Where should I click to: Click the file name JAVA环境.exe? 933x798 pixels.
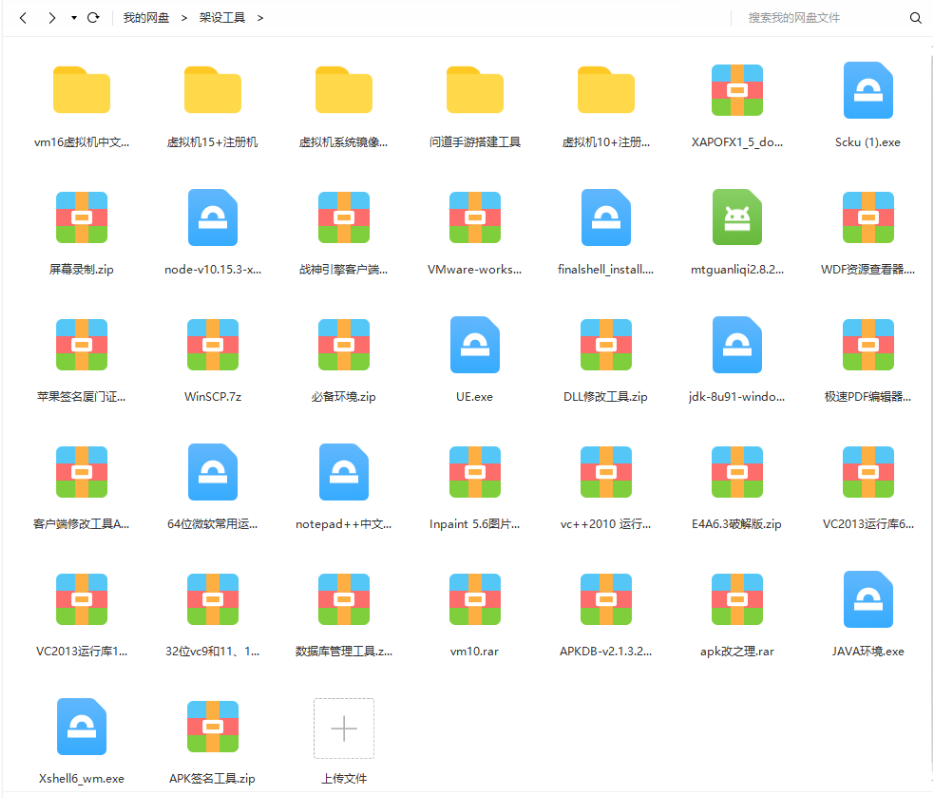[868, 651]
